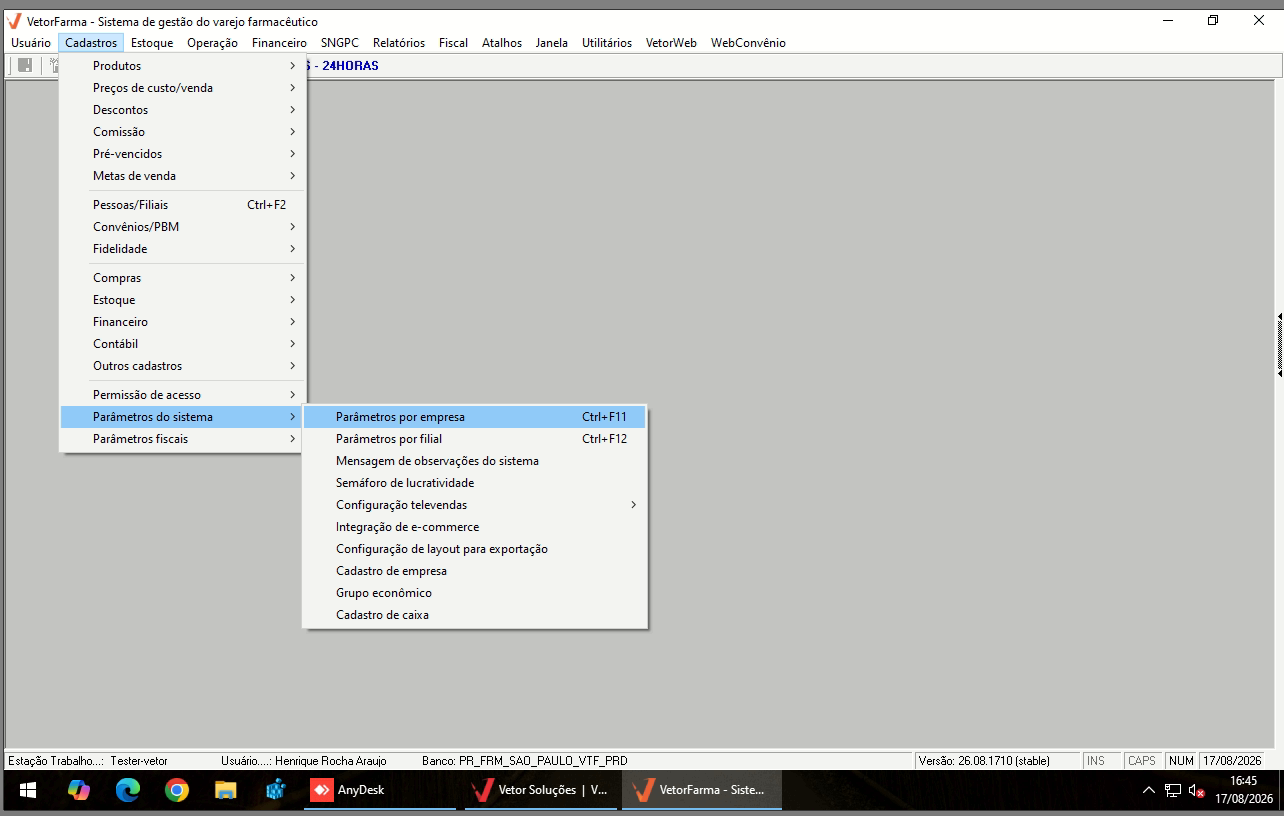Expand the Pré-vencidos submenu
This screenshot has height=816, width=1284.
184,154
